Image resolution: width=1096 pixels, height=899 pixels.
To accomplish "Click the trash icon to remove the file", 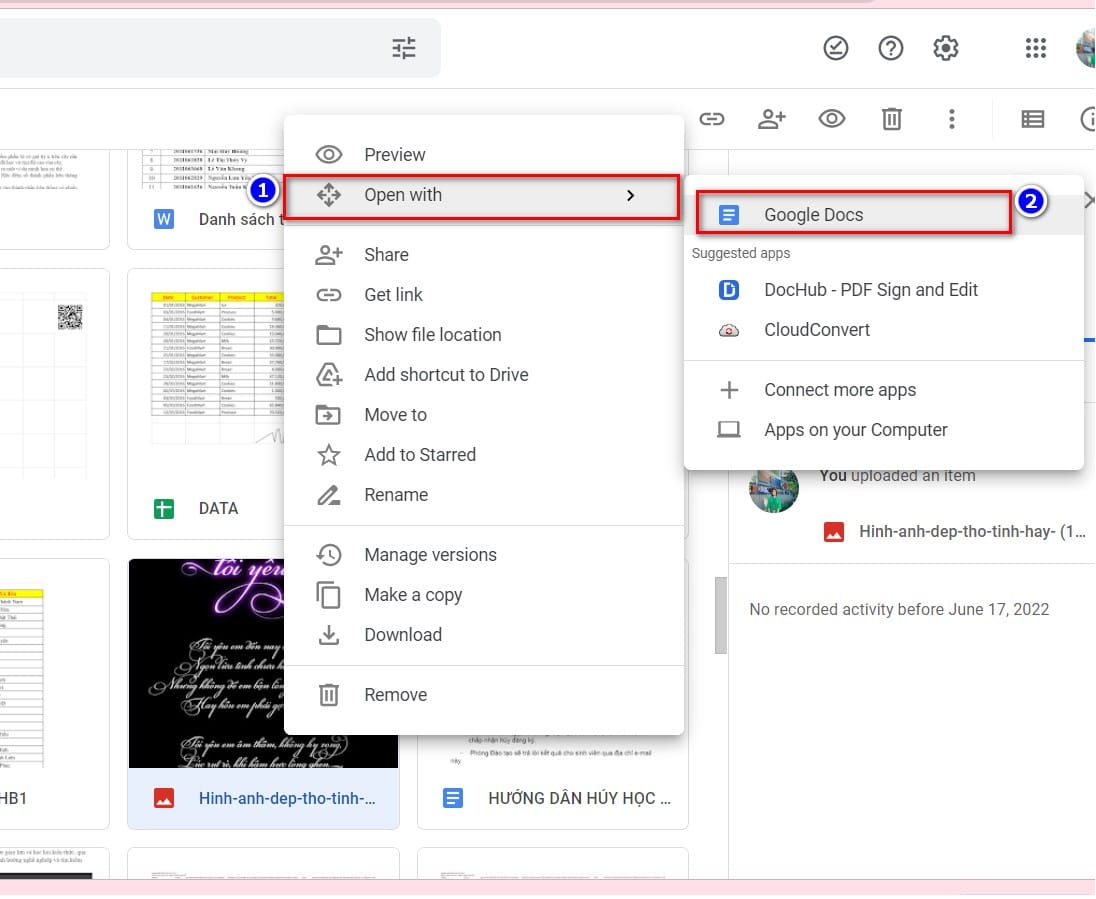I will pos(891,119).
